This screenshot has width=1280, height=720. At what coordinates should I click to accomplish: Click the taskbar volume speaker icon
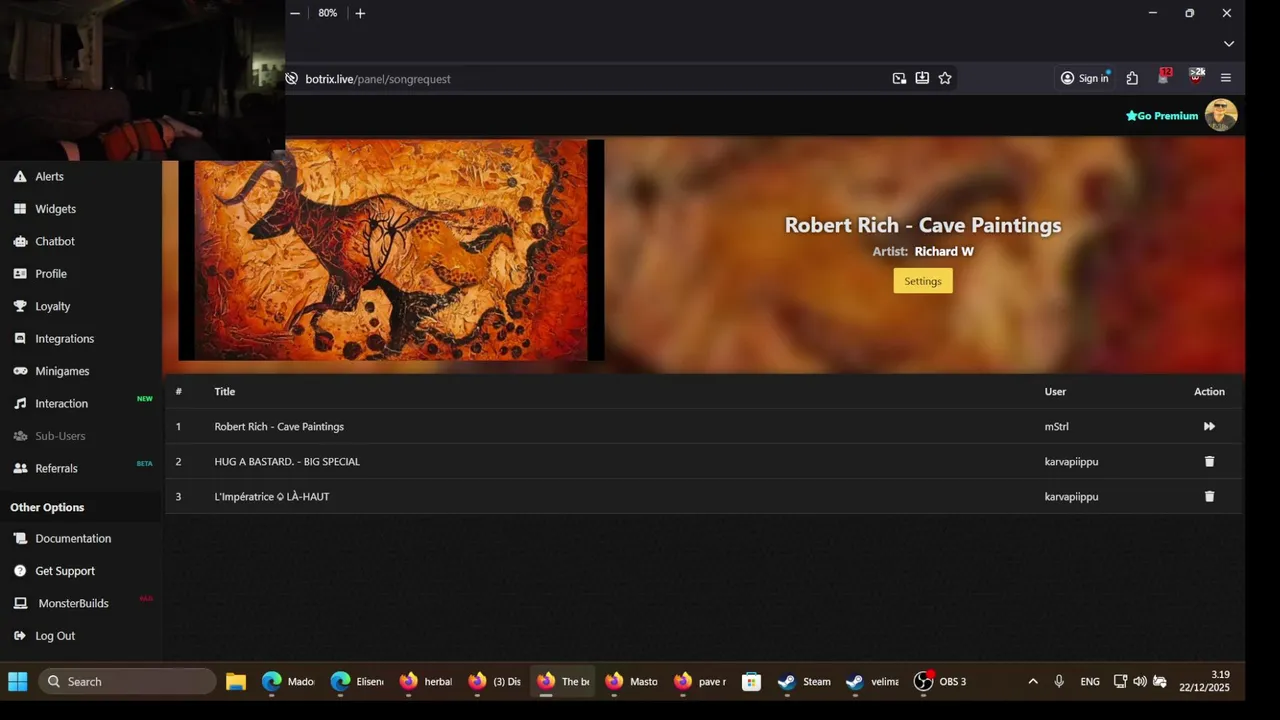1140,682
